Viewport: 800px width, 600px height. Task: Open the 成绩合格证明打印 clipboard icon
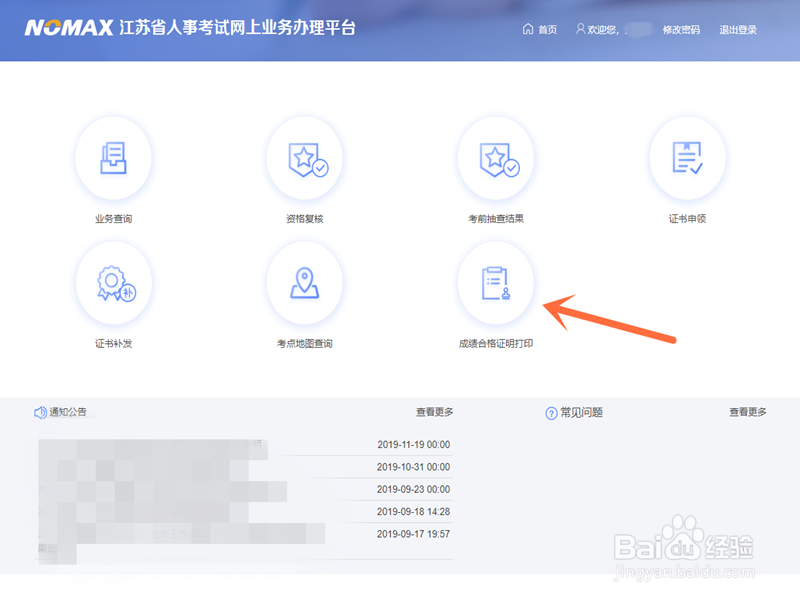(496, 283)
